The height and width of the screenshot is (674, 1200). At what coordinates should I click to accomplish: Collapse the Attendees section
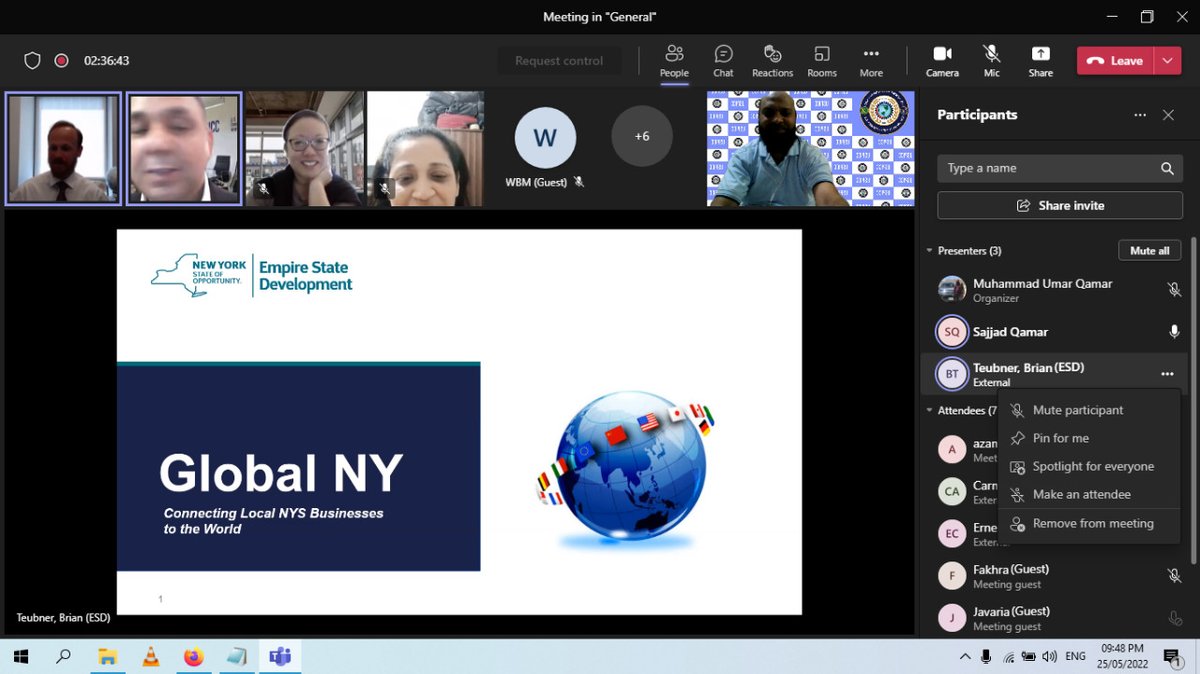(929, 411)
